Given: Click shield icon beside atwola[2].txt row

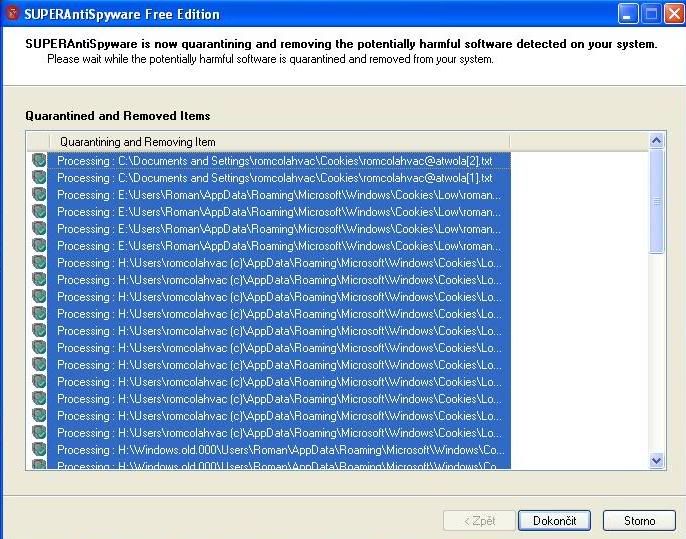Looking at the screenshot, I should coord(39,160).
